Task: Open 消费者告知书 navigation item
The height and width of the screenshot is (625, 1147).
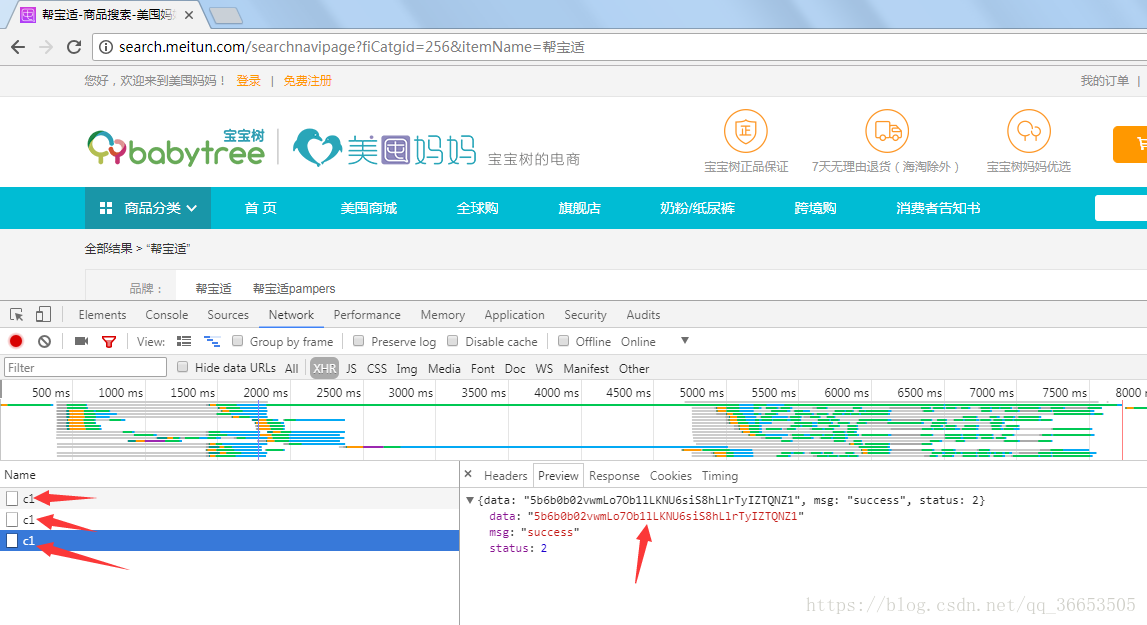Action: [938, 208]
